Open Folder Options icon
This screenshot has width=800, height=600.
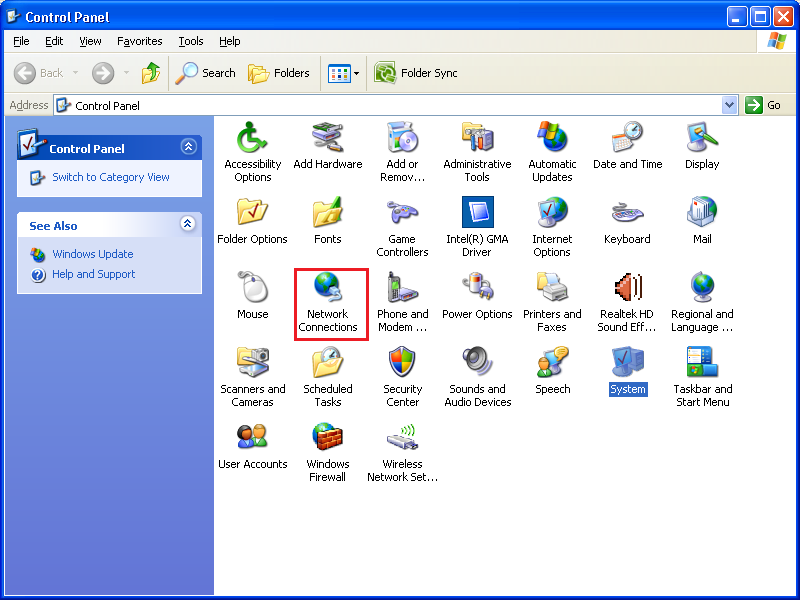tap(253, 220)
